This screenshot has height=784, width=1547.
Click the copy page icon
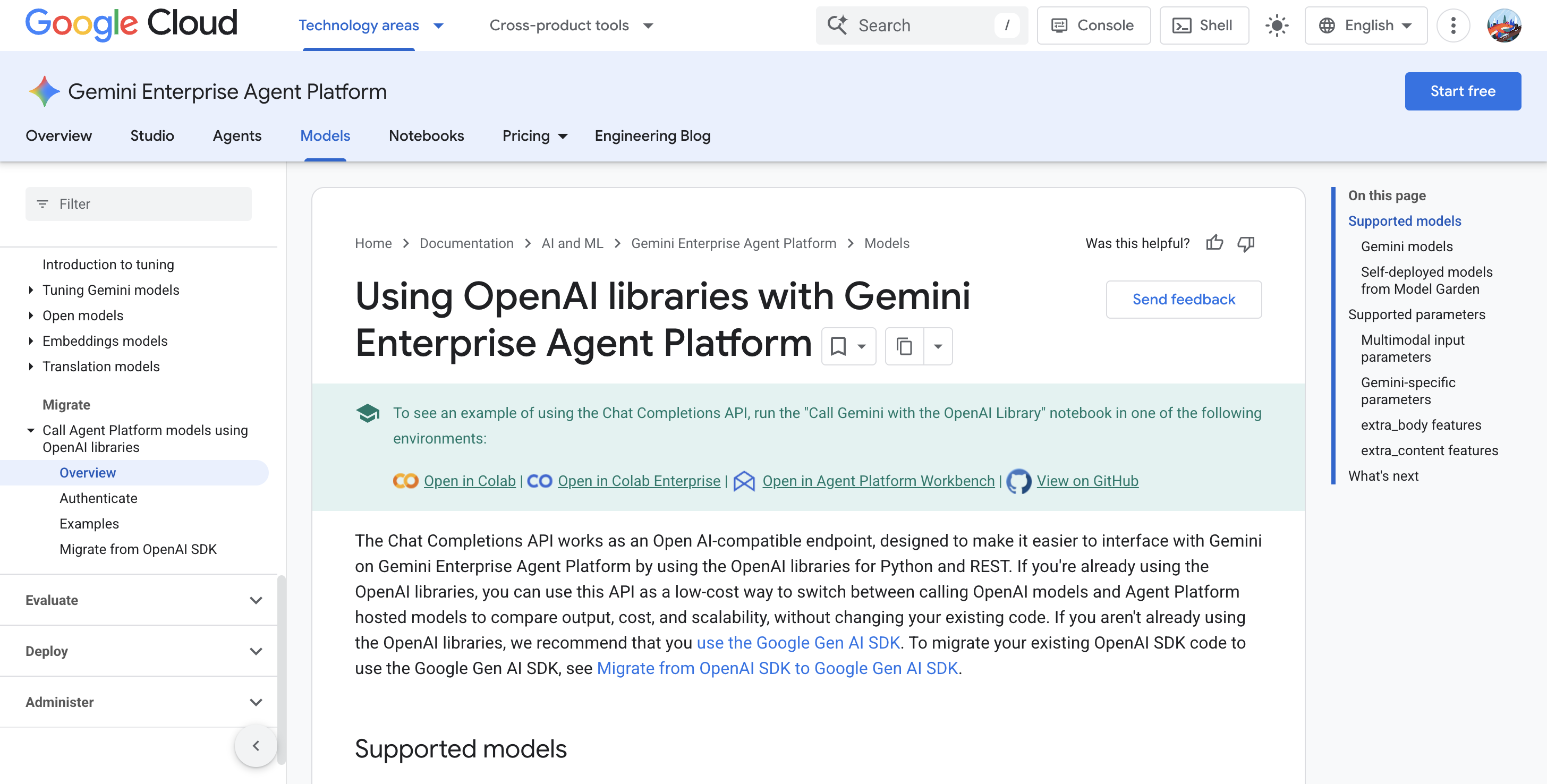[904, 346]
